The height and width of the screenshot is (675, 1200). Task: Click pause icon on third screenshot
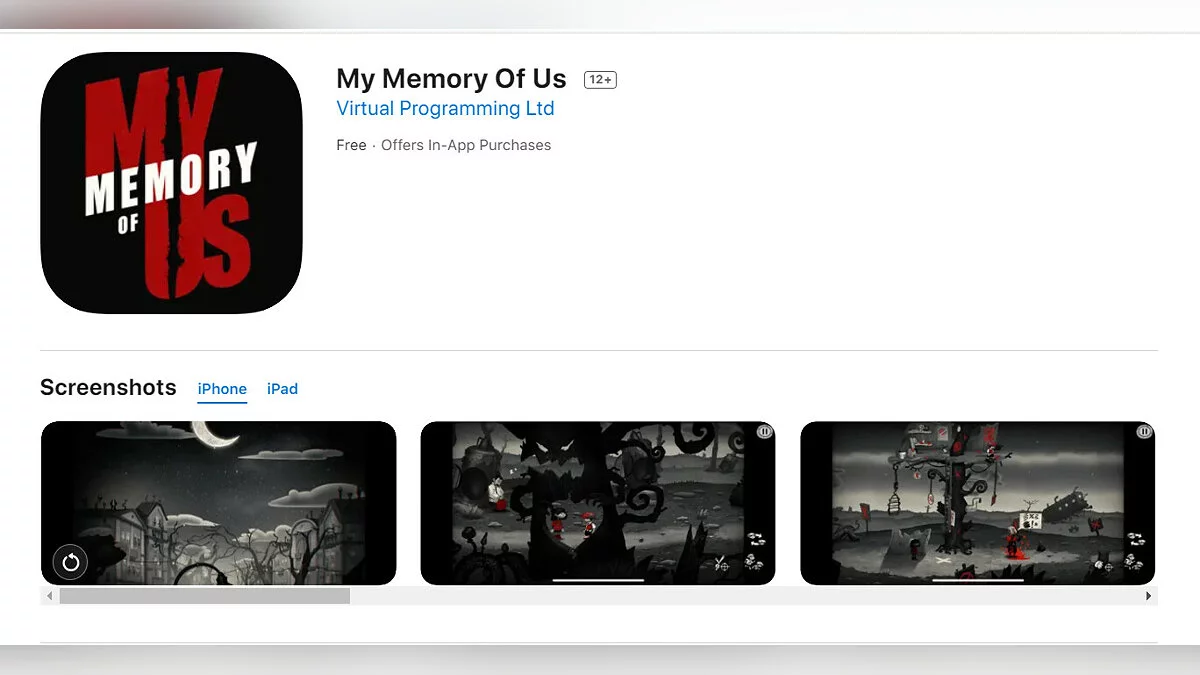(1144, 432)
